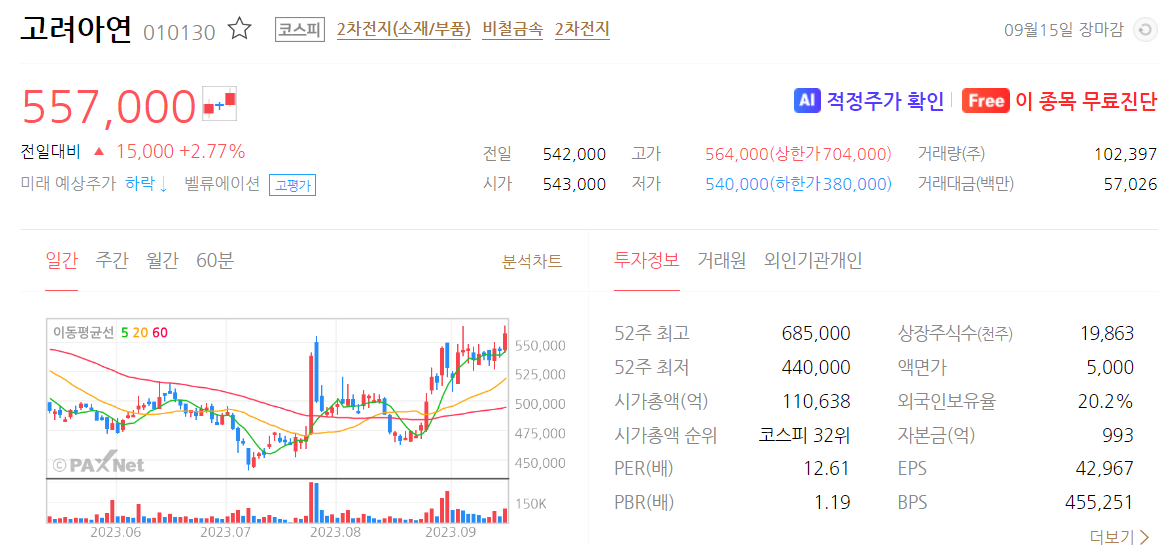This screenshot has height=558, width=1172.
Task: Open the 비철금속 theme link
Action: click(513, 30)
